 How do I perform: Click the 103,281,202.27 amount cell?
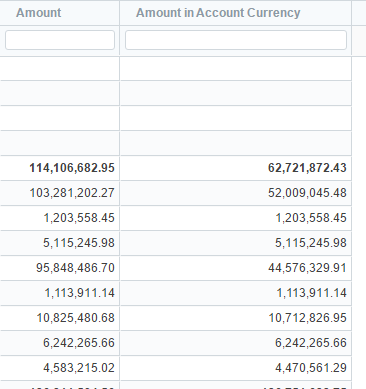click(x=60, y=193)
